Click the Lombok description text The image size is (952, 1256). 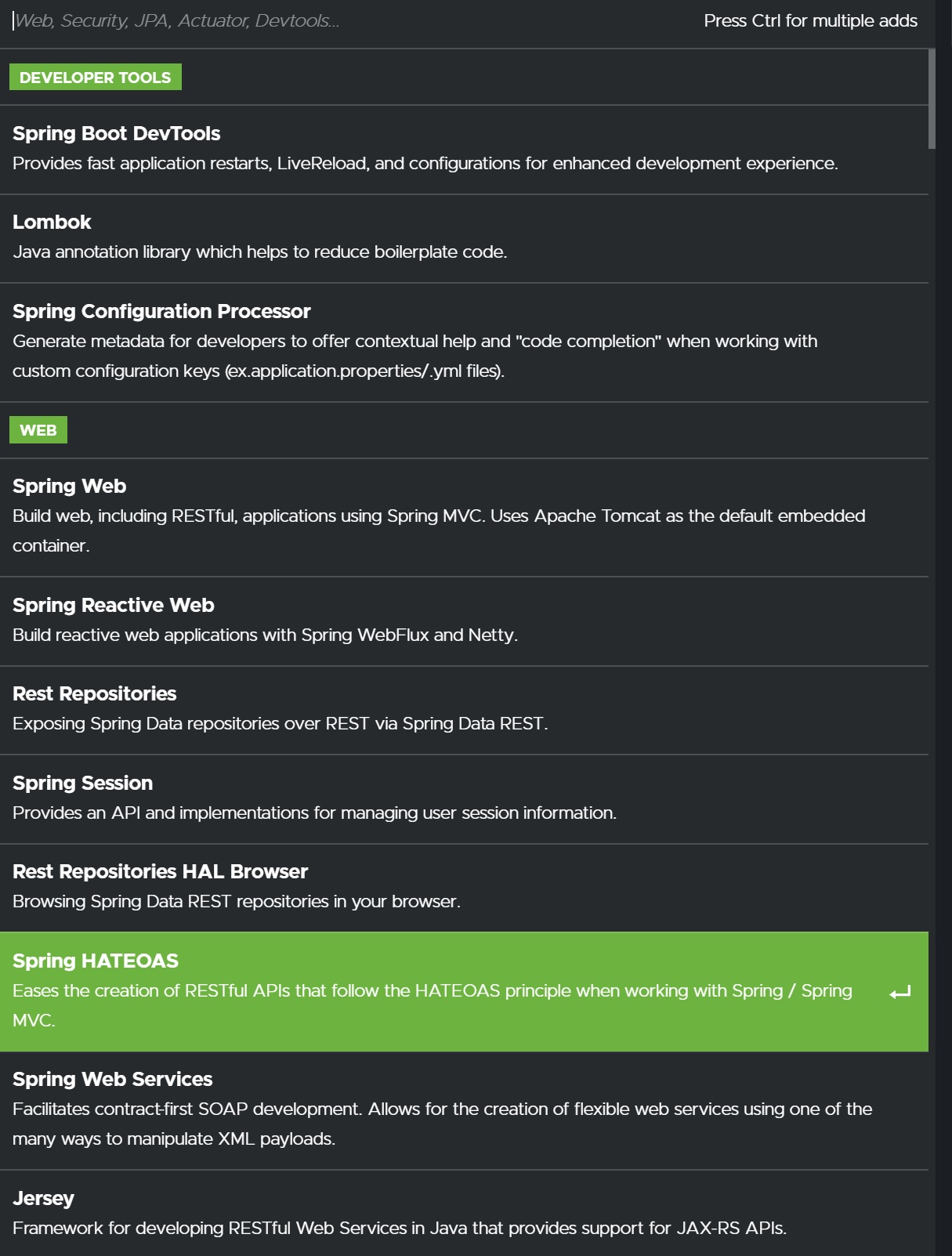pos(260,252)
